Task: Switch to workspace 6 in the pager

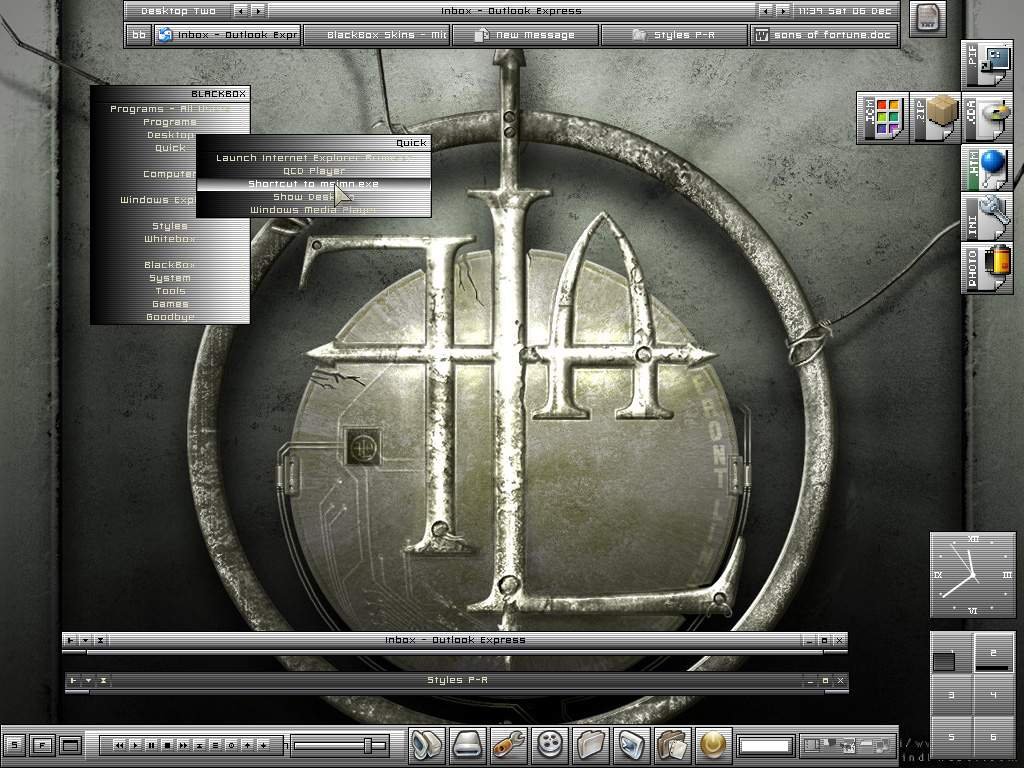Action: point(993,737)
